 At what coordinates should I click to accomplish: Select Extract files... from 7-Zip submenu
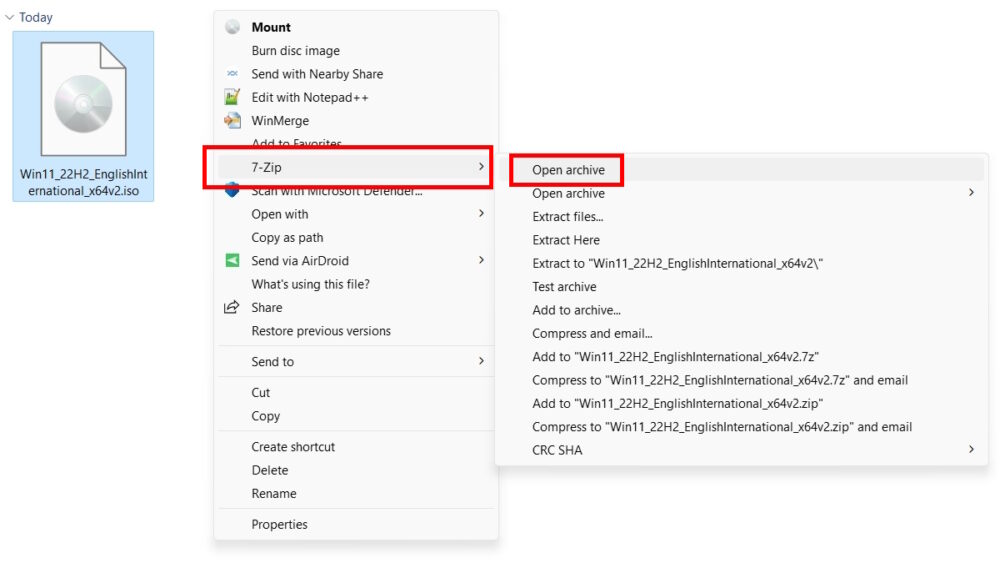[x=567, y=216]
